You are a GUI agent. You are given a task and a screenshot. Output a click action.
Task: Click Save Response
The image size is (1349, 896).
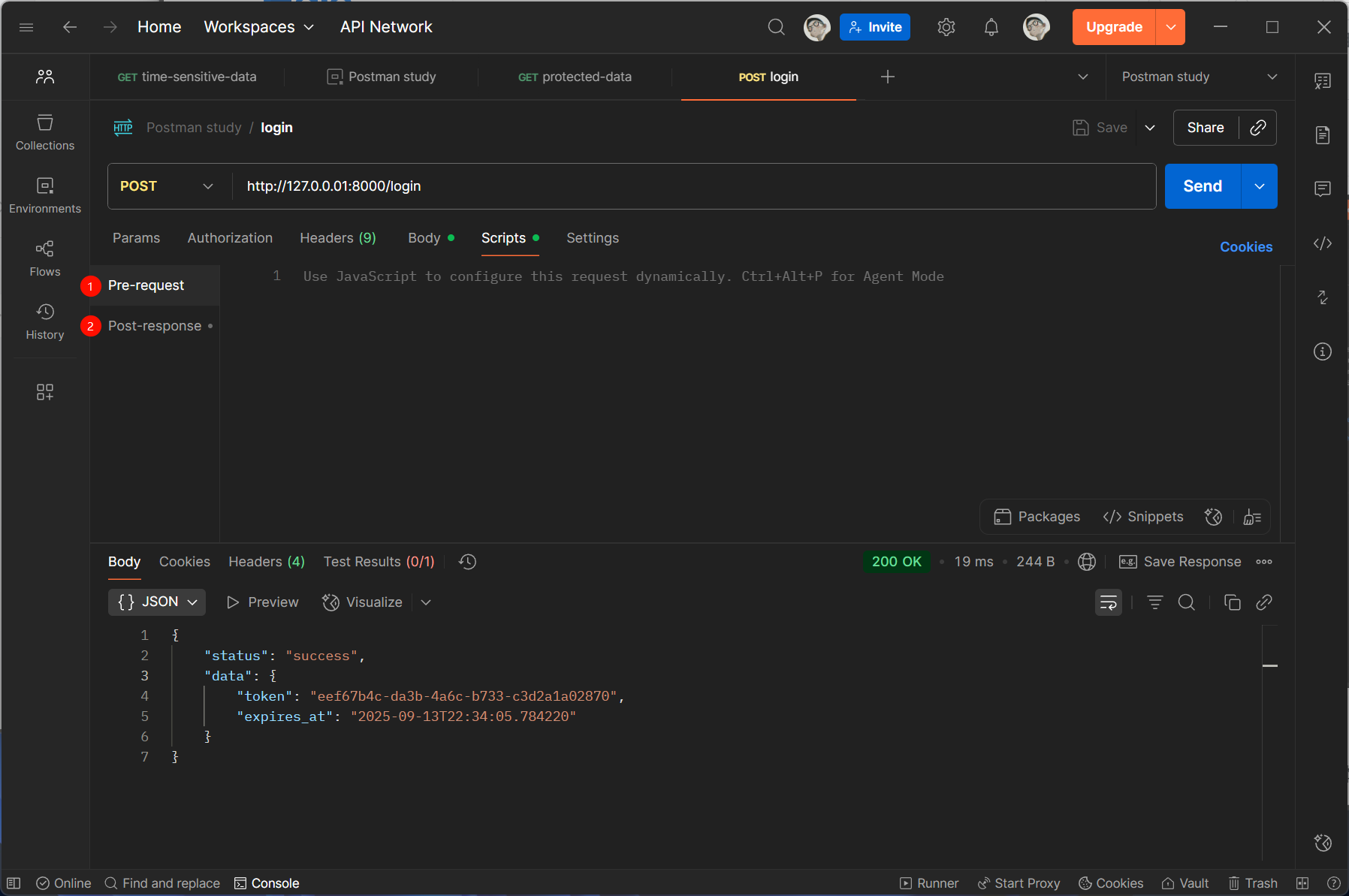click(x=1180, y=562)
